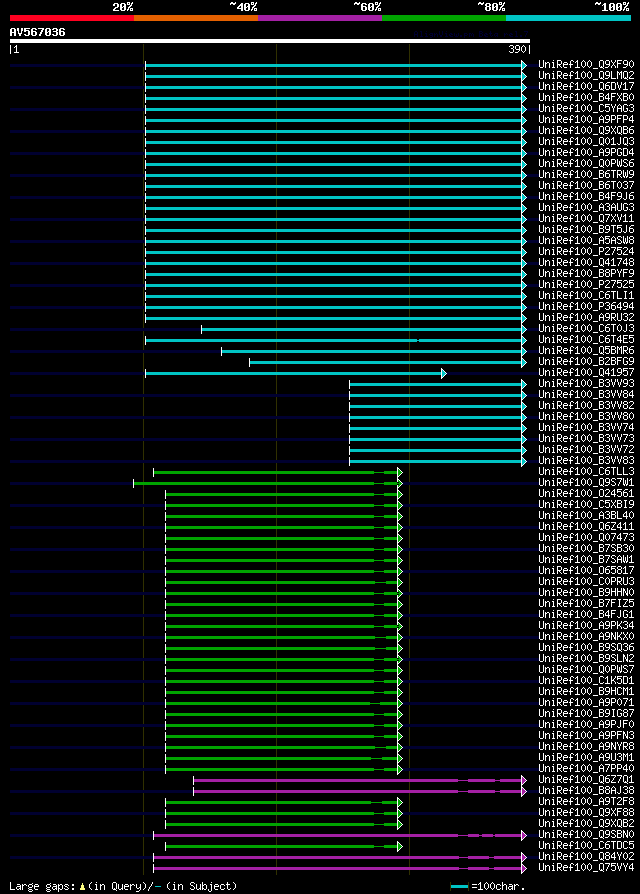The width and height of the screenshot is (640, 894).
Task: Click the cyan alignment bar for UniRef100_B3VV83
Action: point(438,461)
